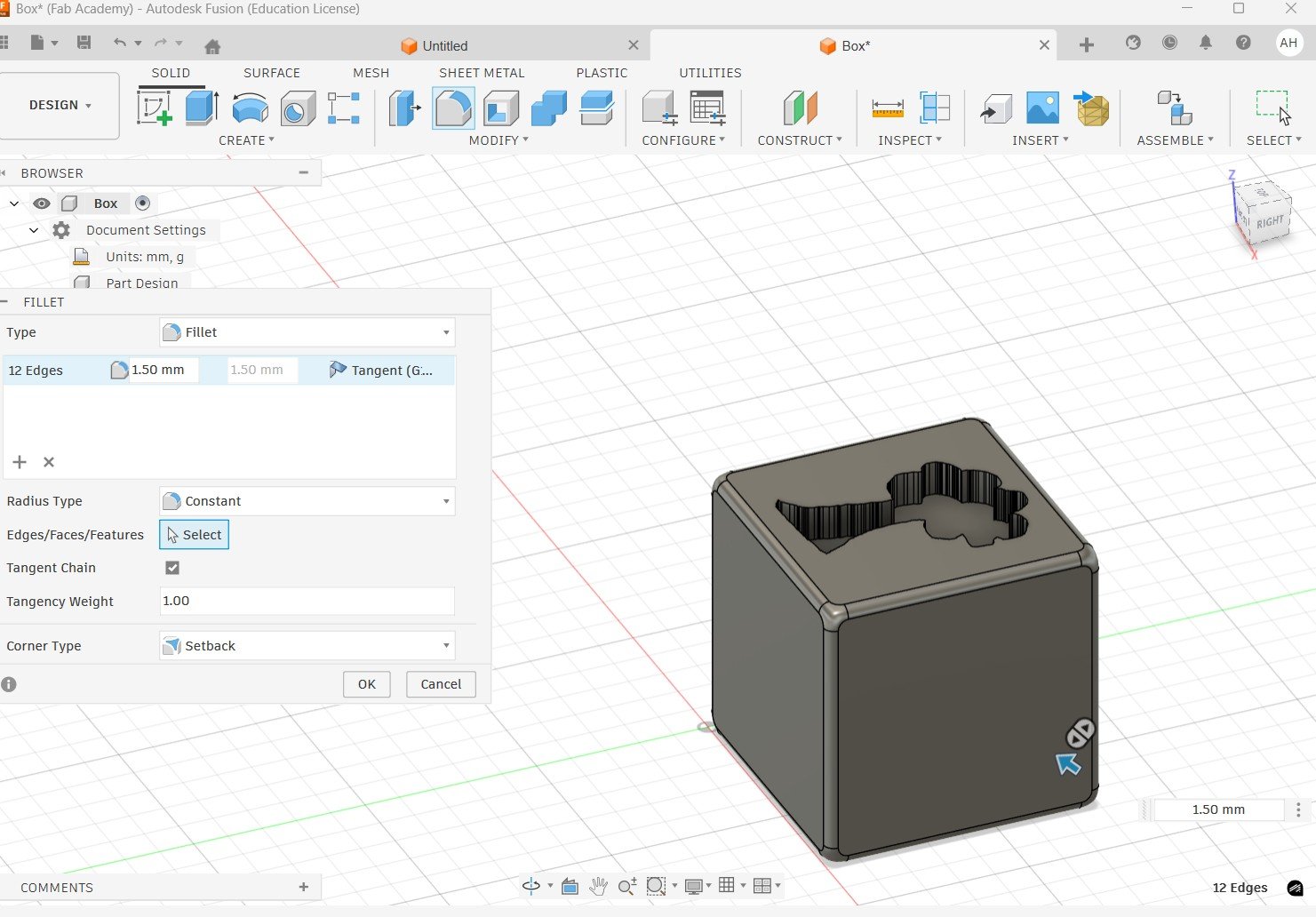The height and width of the screenshot is (917, 1316).
Task: Open the Measure tool
Action: click(887, 108)
